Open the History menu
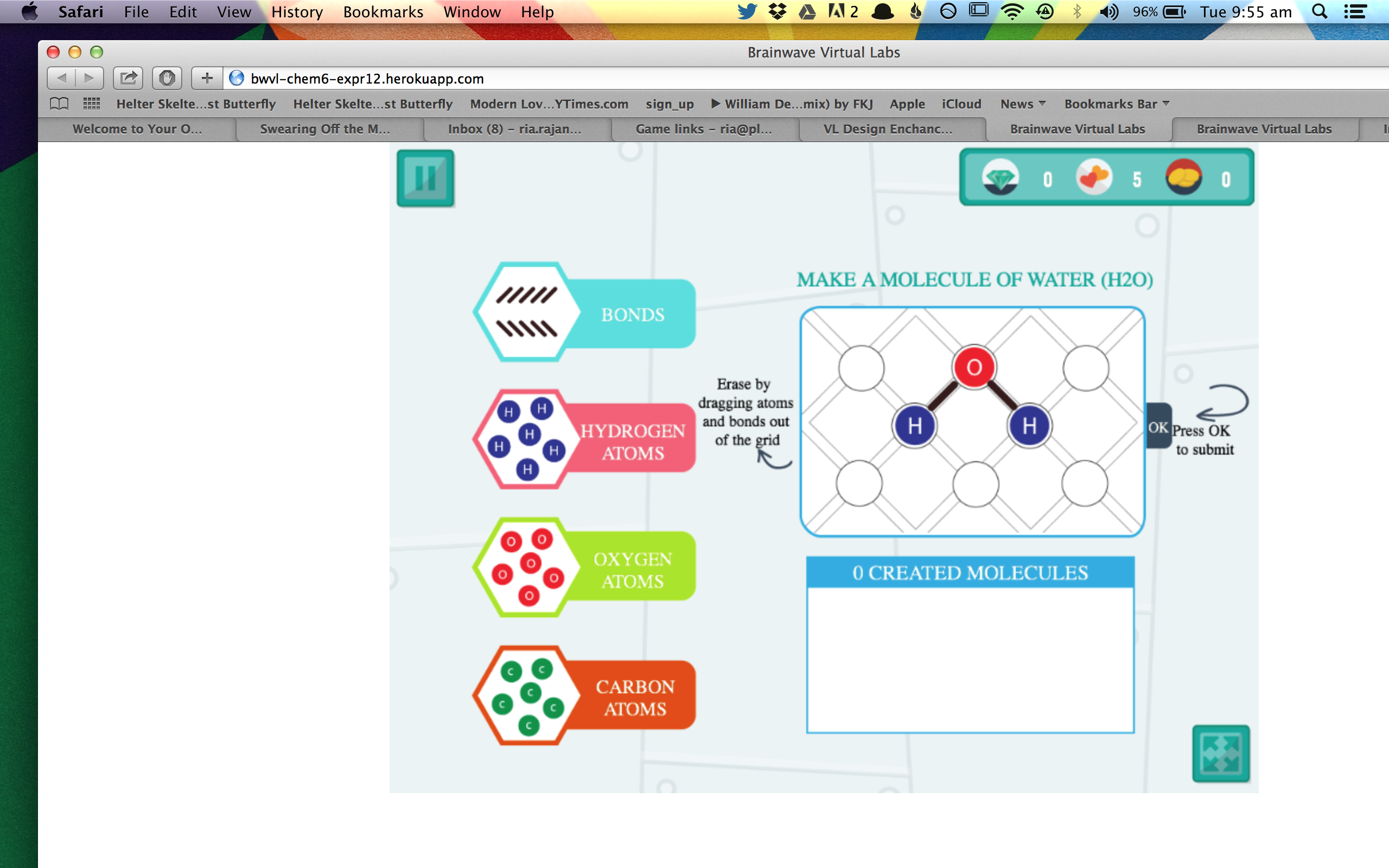Viewport: 1389px width, 868px height. [297, 11]
